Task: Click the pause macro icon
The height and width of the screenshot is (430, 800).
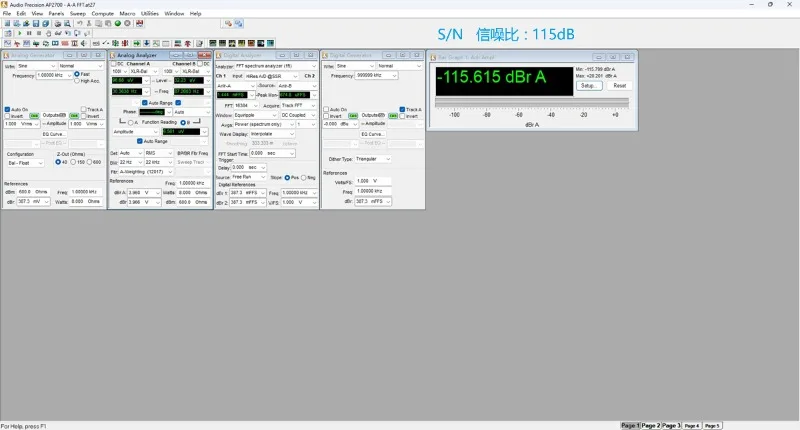Action: [x=29, y=33]
